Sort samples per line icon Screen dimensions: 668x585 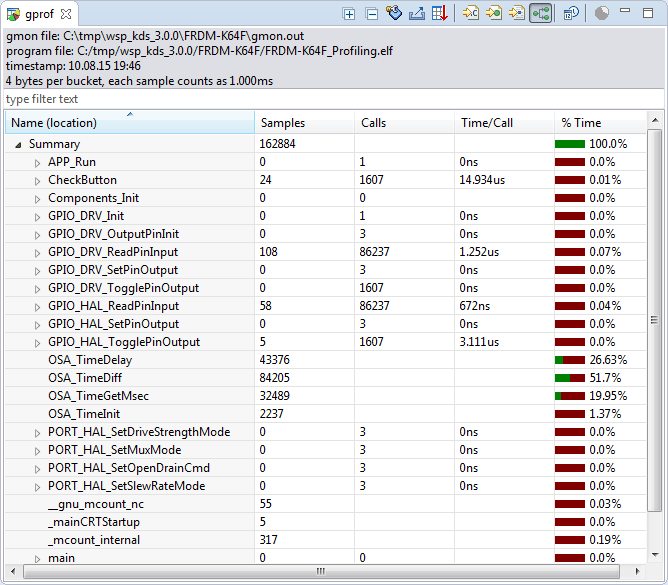[x=517, y=13]
